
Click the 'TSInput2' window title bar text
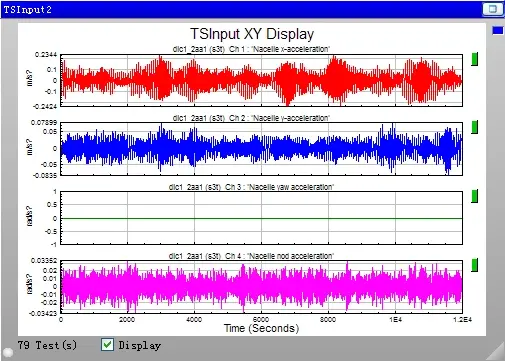[x=27, y=9]
